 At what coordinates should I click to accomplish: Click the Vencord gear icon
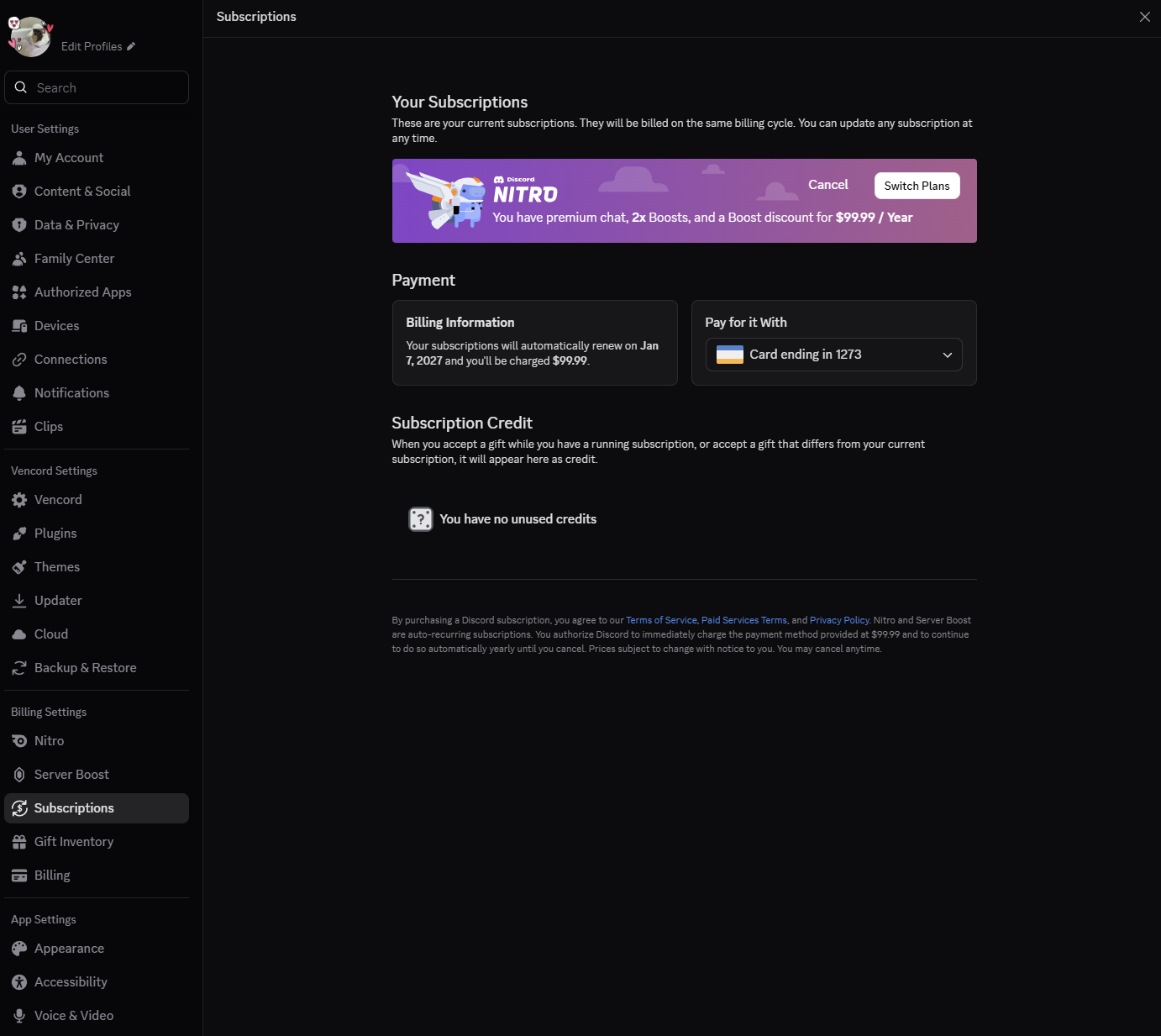coord(19,500)
